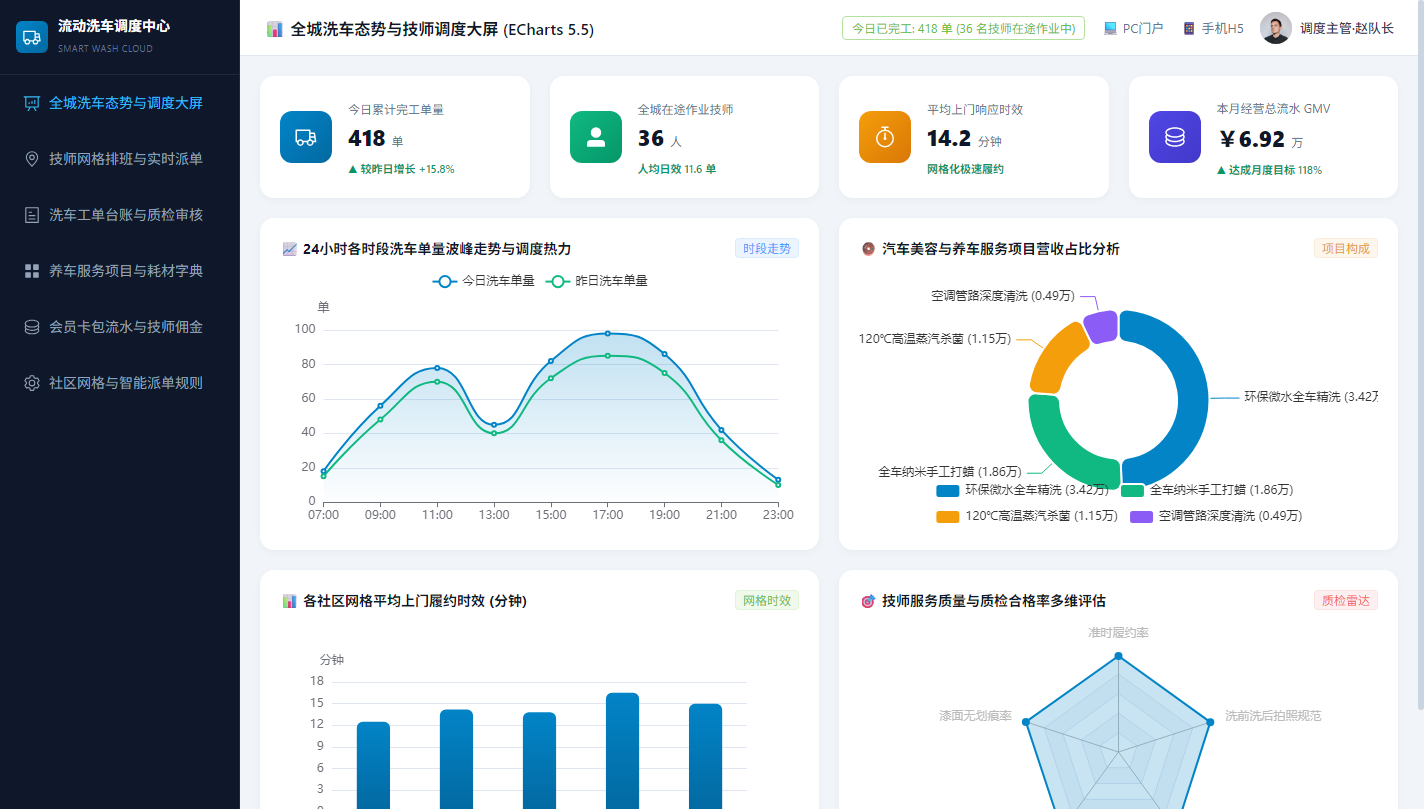Click the SMART WASH CLOUD subtitle text
This screenshot has height=809, width=1424.
[x=105, y=48]
